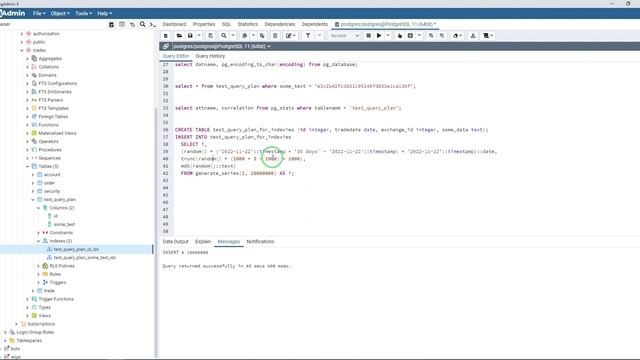The width and height of the screenshot is (640, 360).
Task: Click Filtered Rows icon in browser toolbar
Action: coord(132,24)
